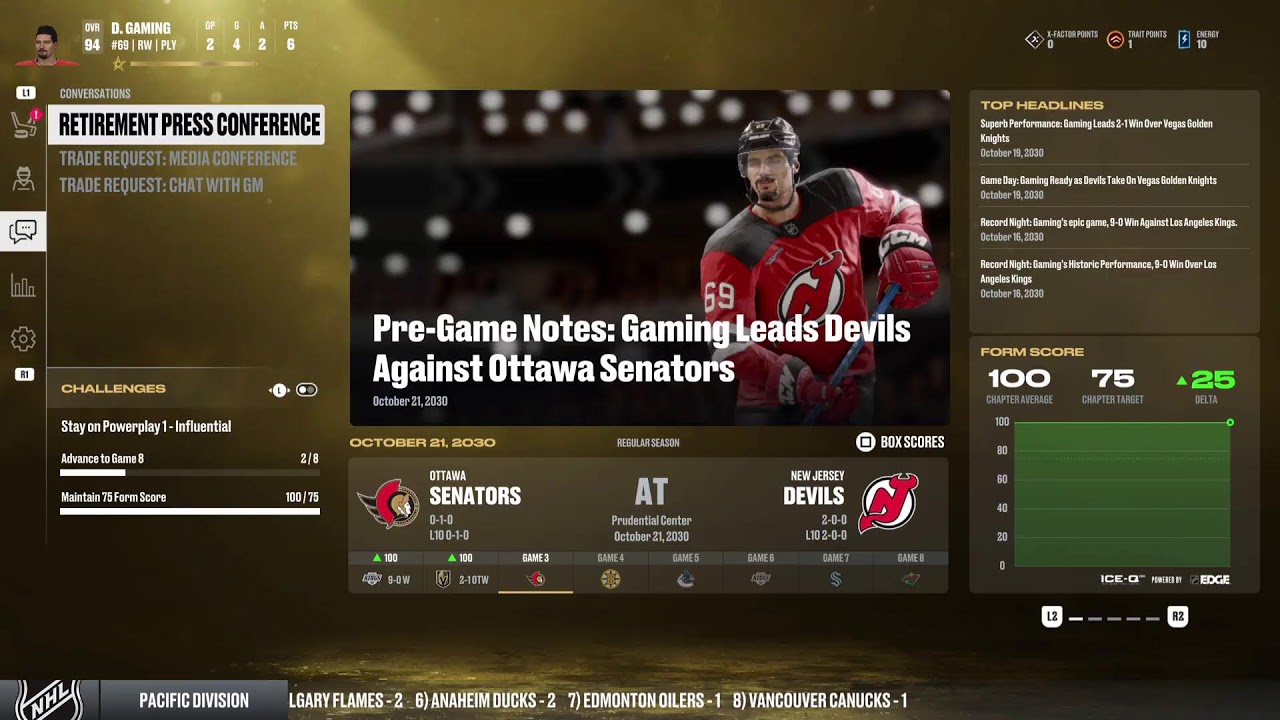Open Trade Request: Chat with GM

(161, 185)
